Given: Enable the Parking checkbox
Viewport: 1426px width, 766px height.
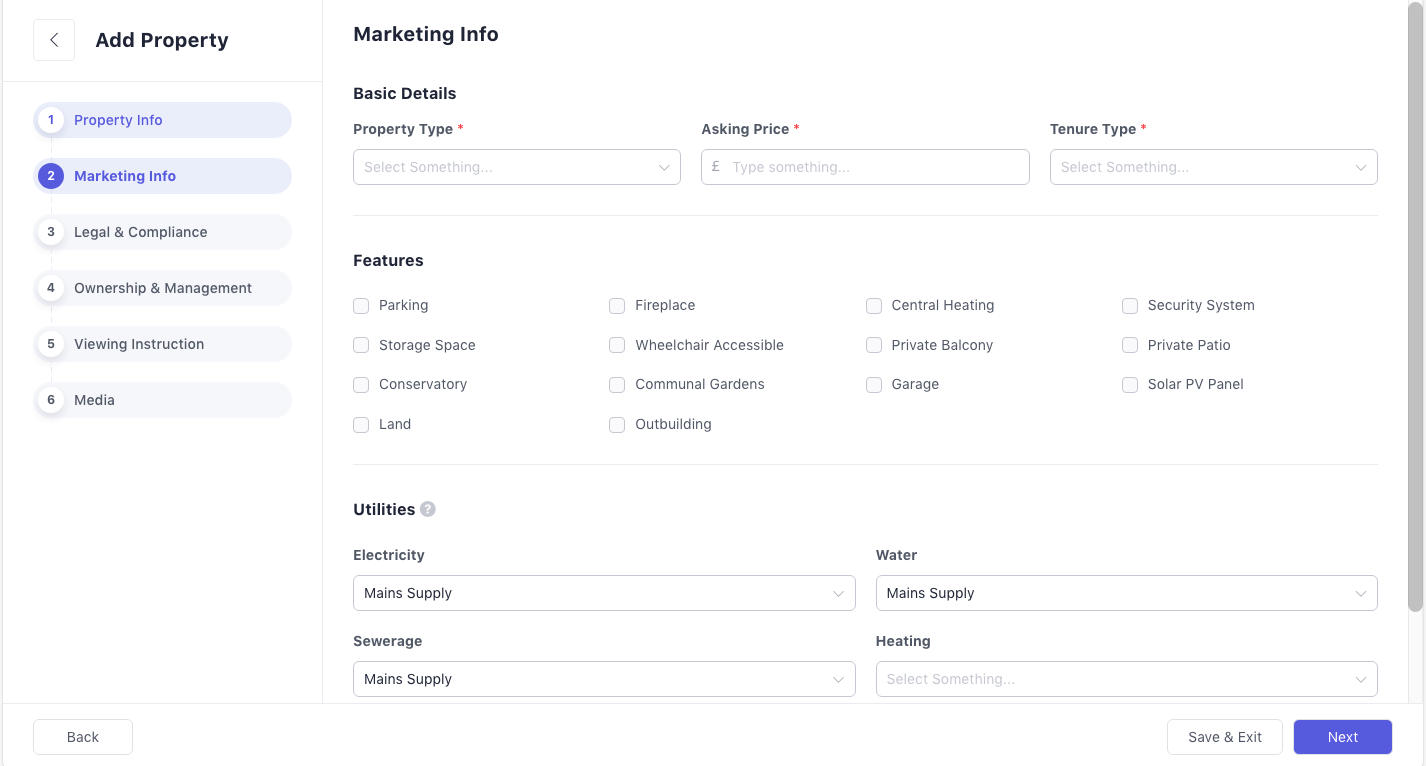Looking at the screenshot, I should coord(361,306).
